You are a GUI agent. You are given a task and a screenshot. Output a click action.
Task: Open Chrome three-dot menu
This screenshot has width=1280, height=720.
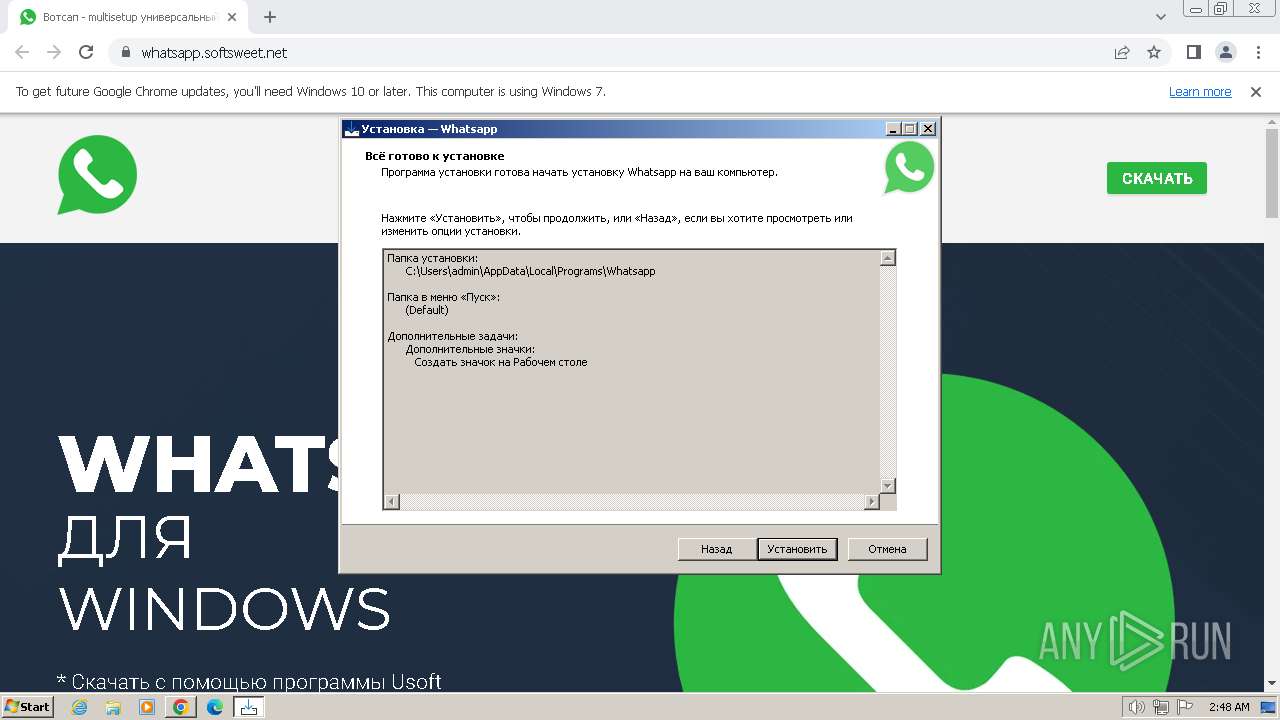(1257, 52)
